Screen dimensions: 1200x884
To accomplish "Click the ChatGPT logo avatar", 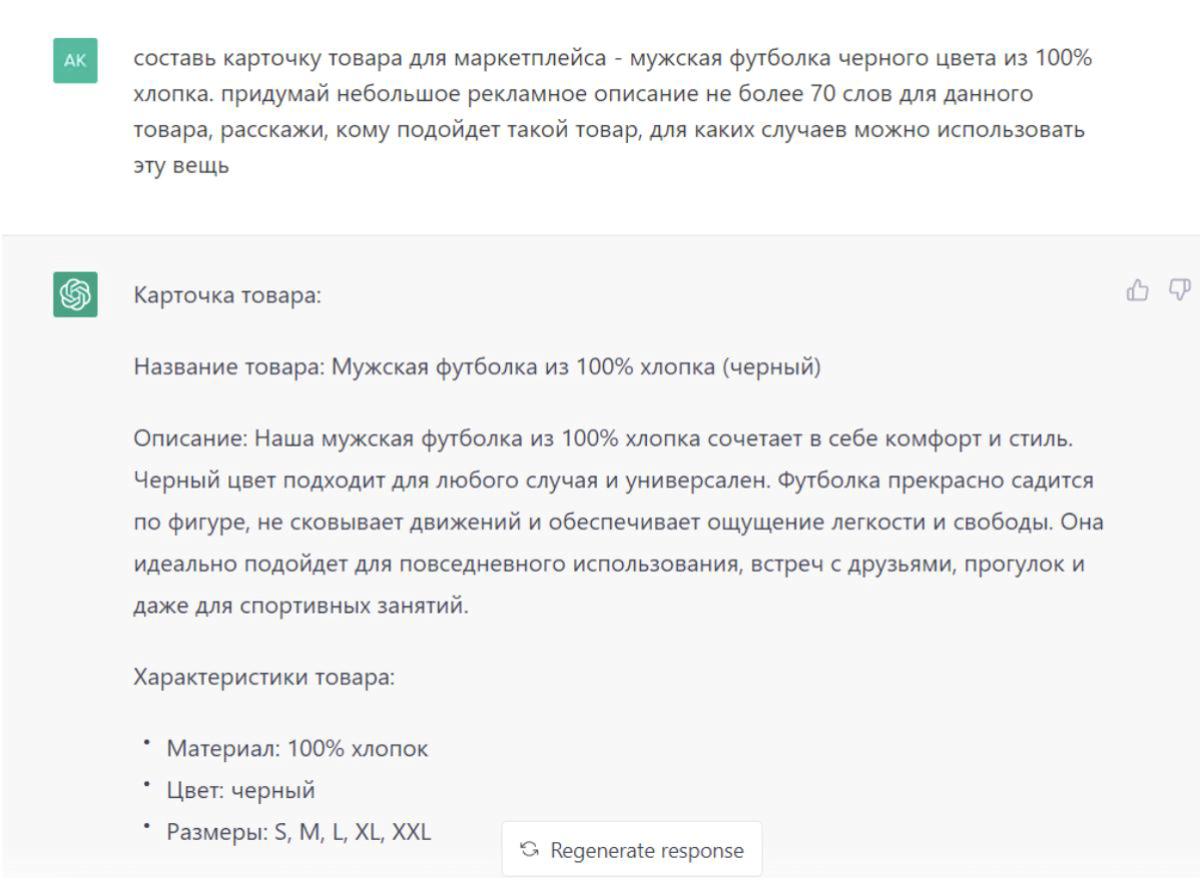I will pos(75,295).
